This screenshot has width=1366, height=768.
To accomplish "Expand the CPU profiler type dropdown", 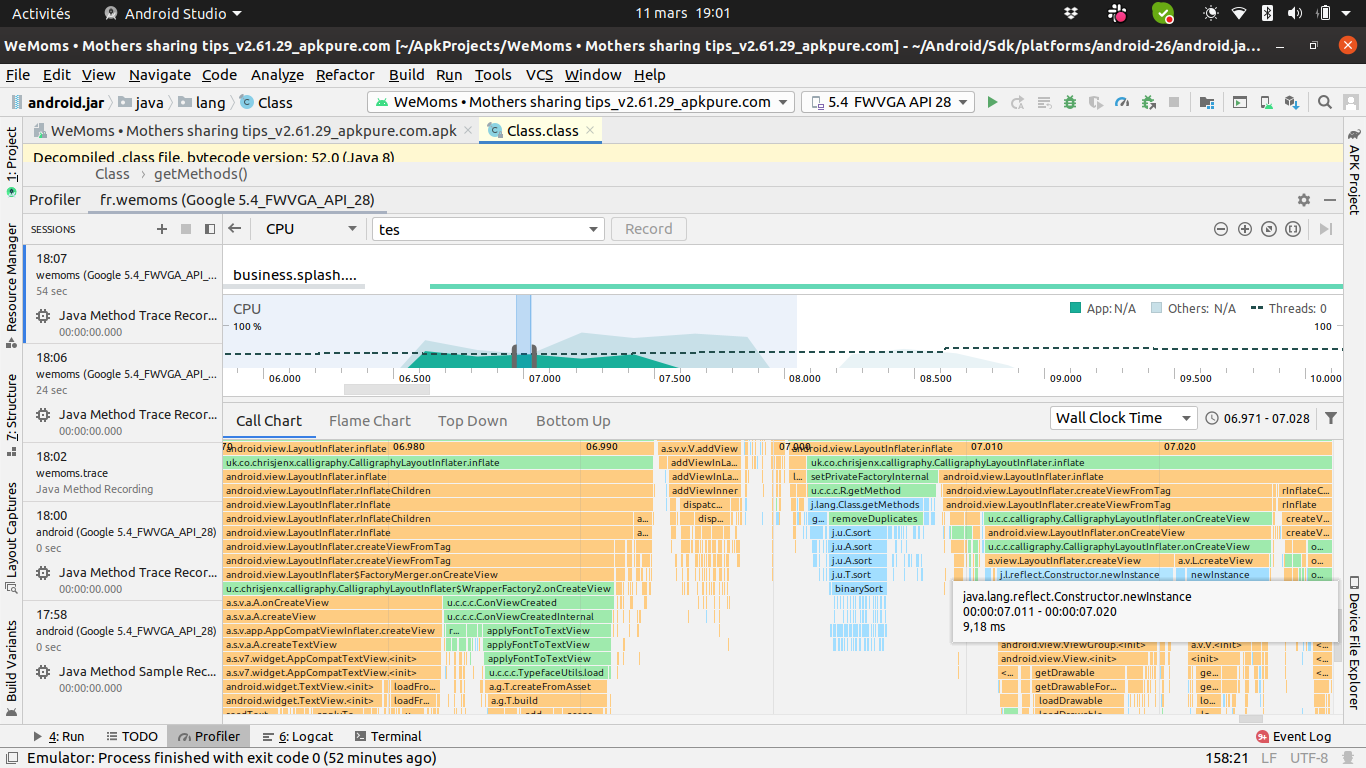I will coord(311,229).
